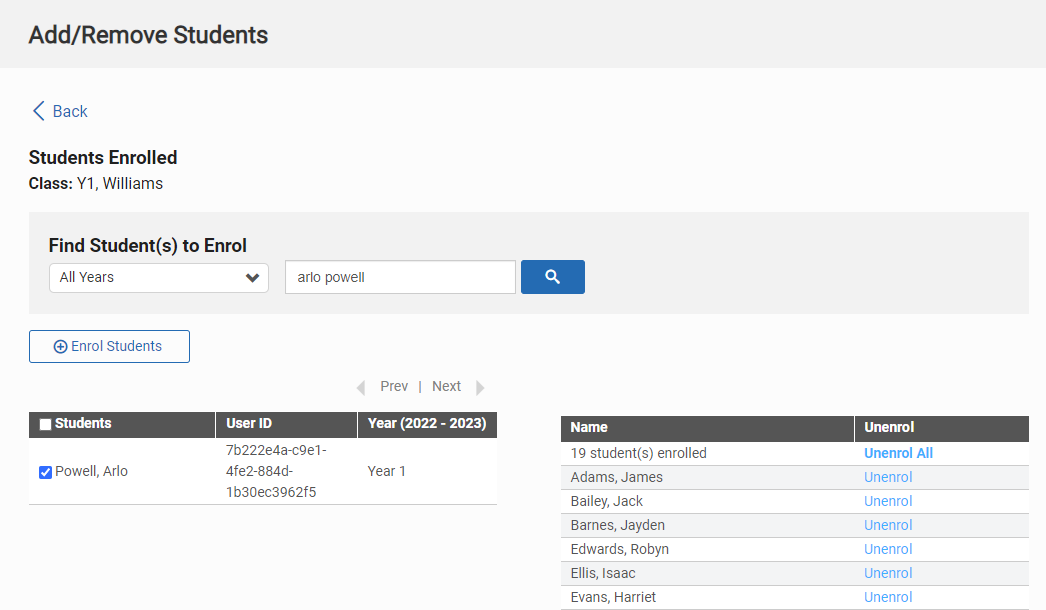
Task: Click the Next pagination link
Action: pyautogui.click(x=446, y=386)
